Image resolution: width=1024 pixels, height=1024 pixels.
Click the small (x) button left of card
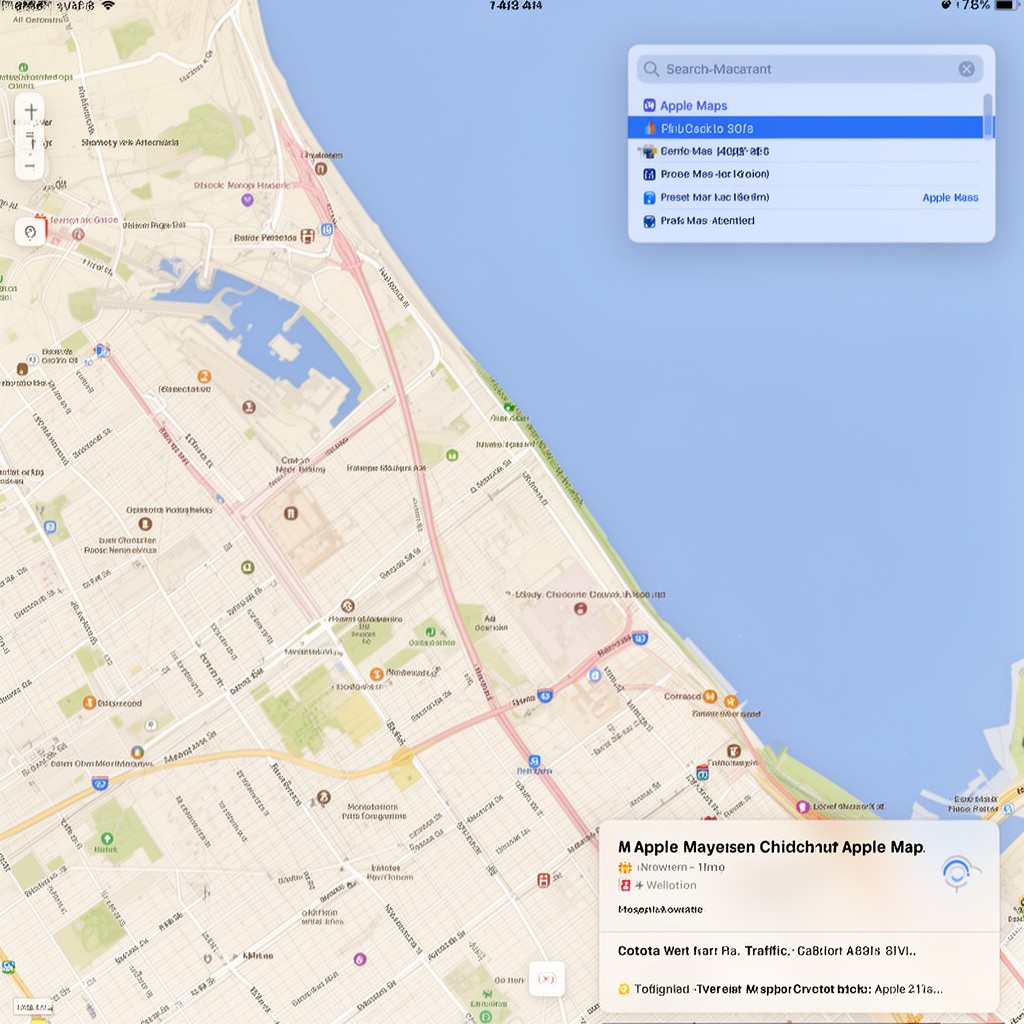click(x=547, y=978)
